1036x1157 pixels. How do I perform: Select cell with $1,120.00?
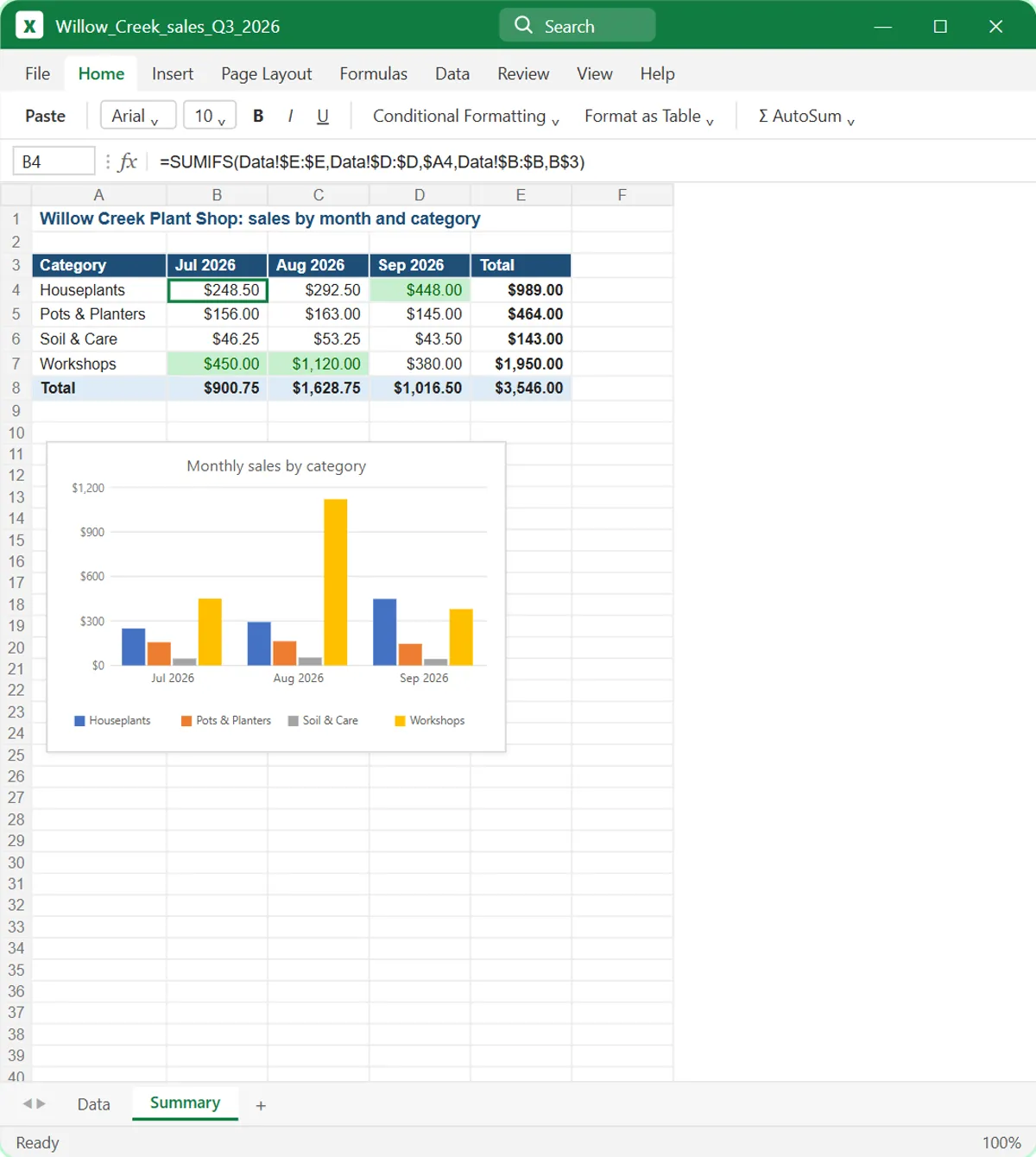[x=319, y=364]
